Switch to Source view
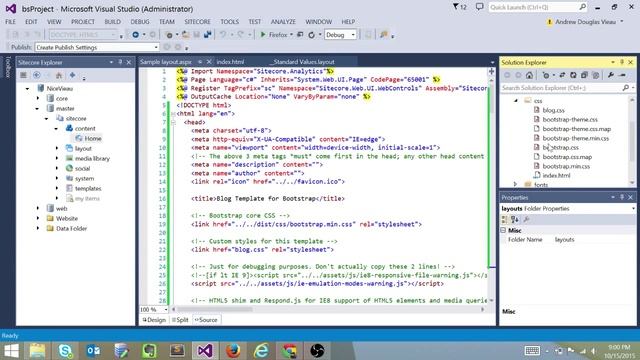 206,320
